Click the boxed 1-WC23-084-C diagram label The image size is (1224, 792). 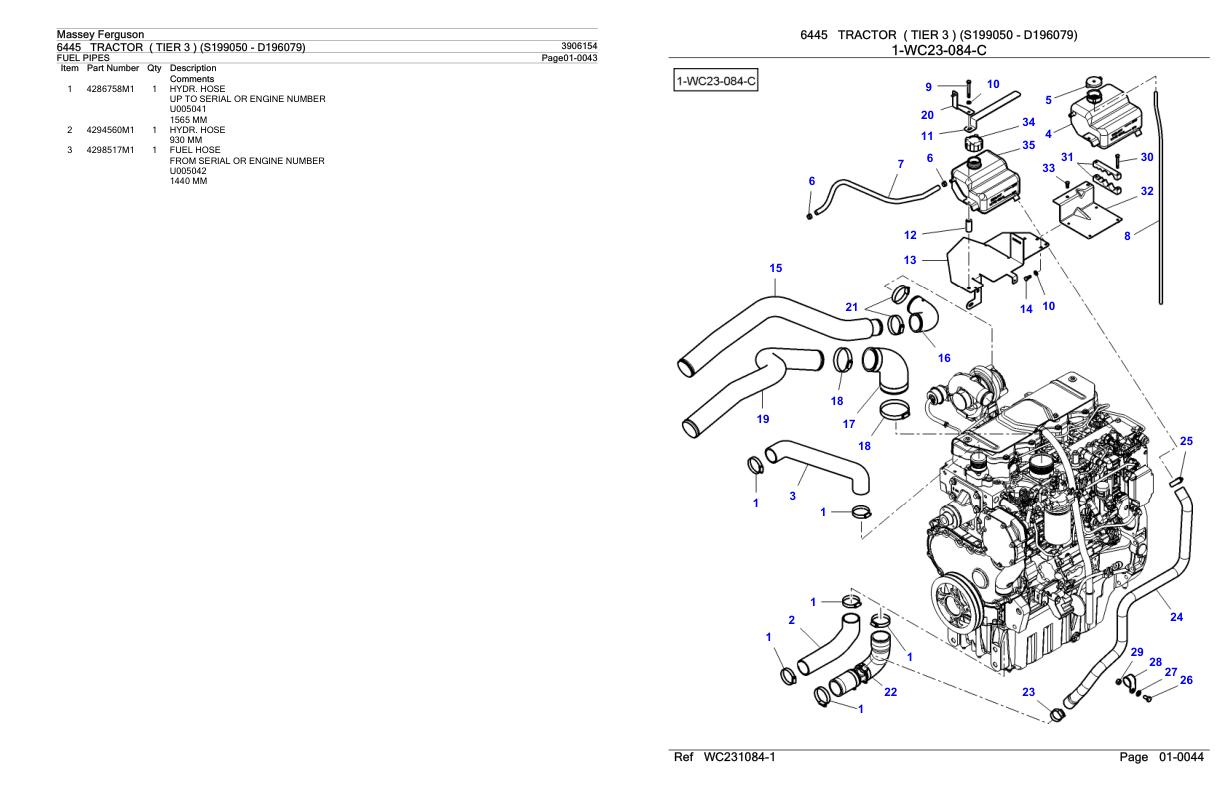tap(717, 79)
